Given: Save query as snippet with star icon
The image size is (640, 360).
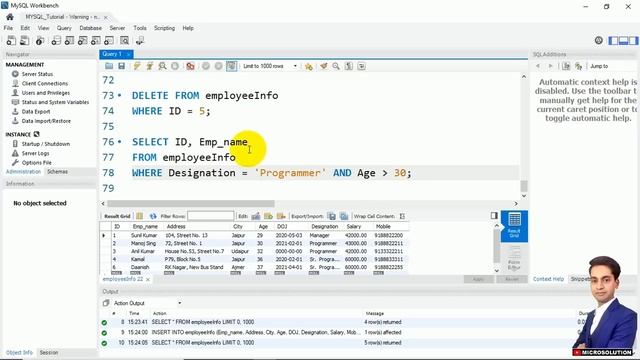Looking at the screenshot, I should [x=309, y=66].
